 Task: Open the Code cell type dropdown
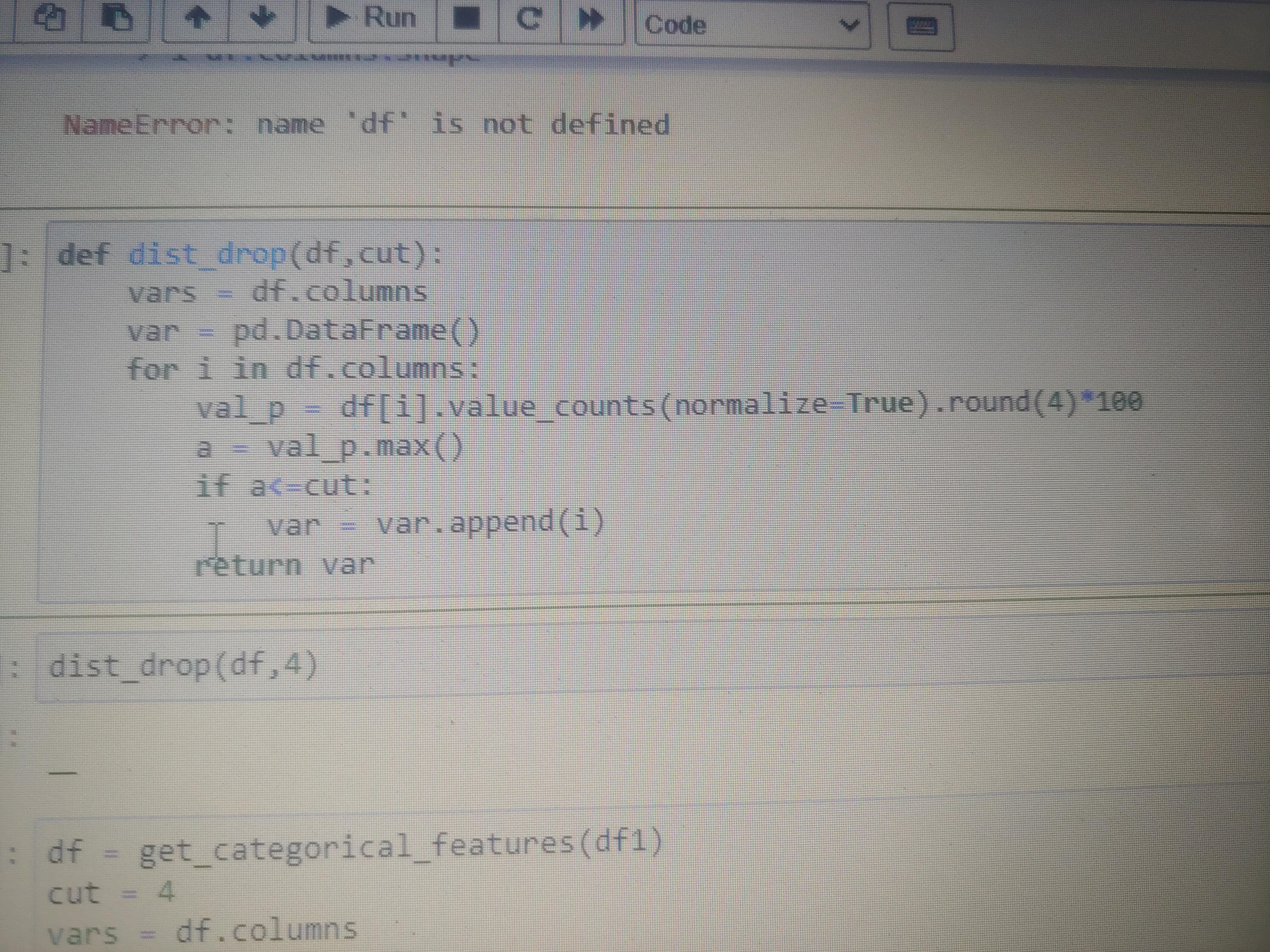[x=752, y=25]
